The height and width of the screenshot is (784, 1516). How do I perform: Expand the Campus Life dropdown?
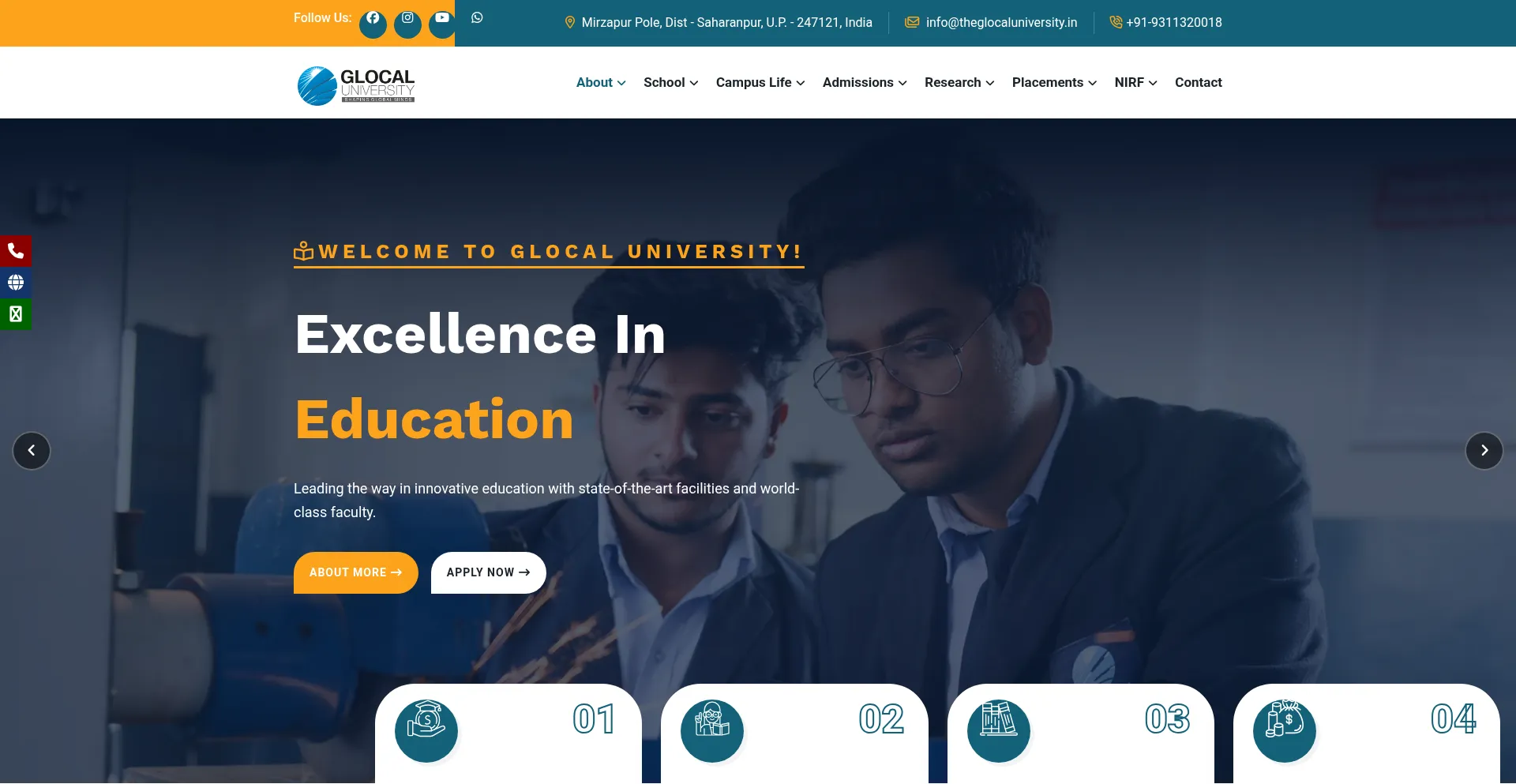click(x=760, y=82)
